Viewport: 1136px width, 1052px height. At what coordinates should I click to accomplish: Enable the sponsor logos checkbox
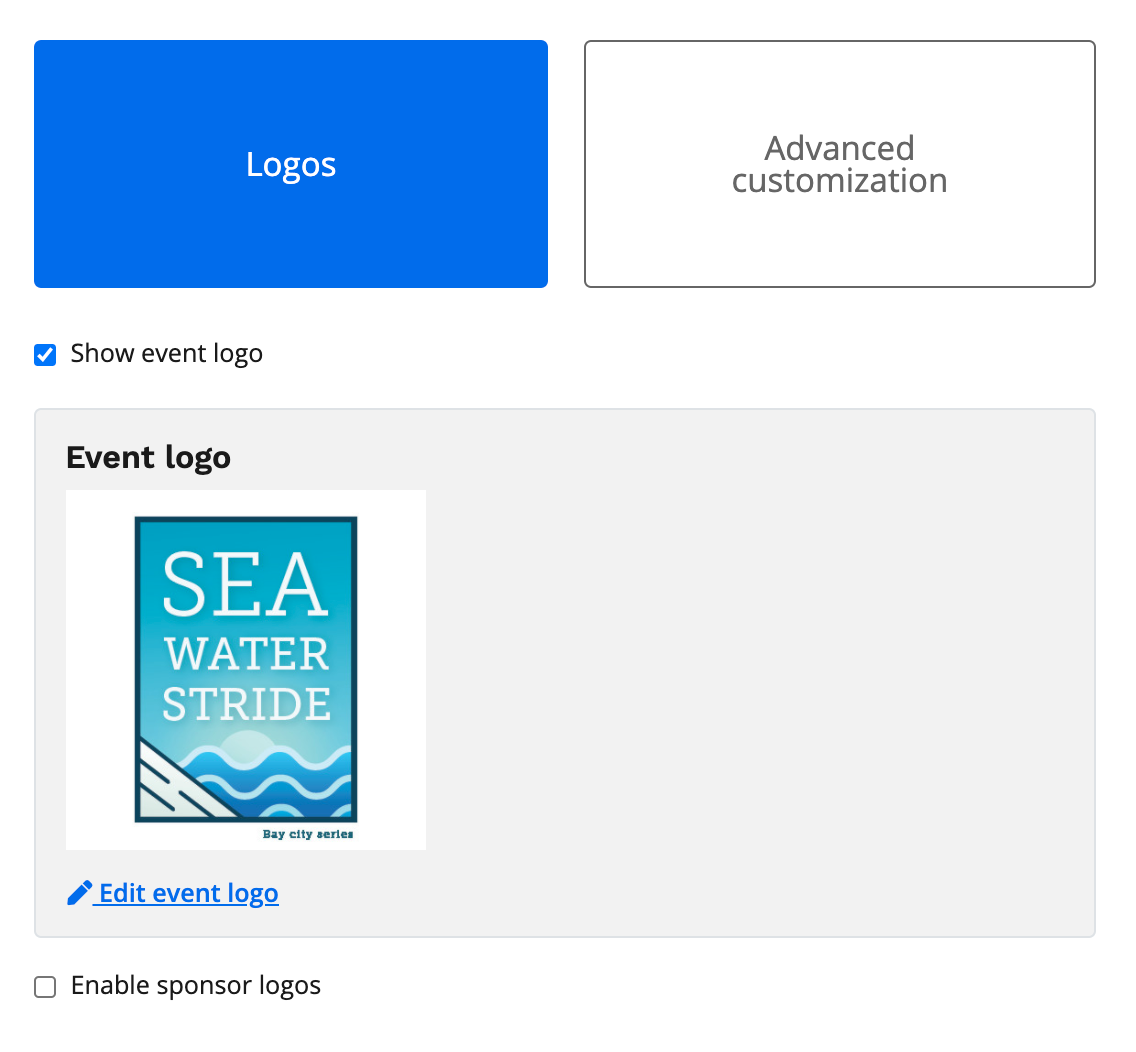coord(45,987)
